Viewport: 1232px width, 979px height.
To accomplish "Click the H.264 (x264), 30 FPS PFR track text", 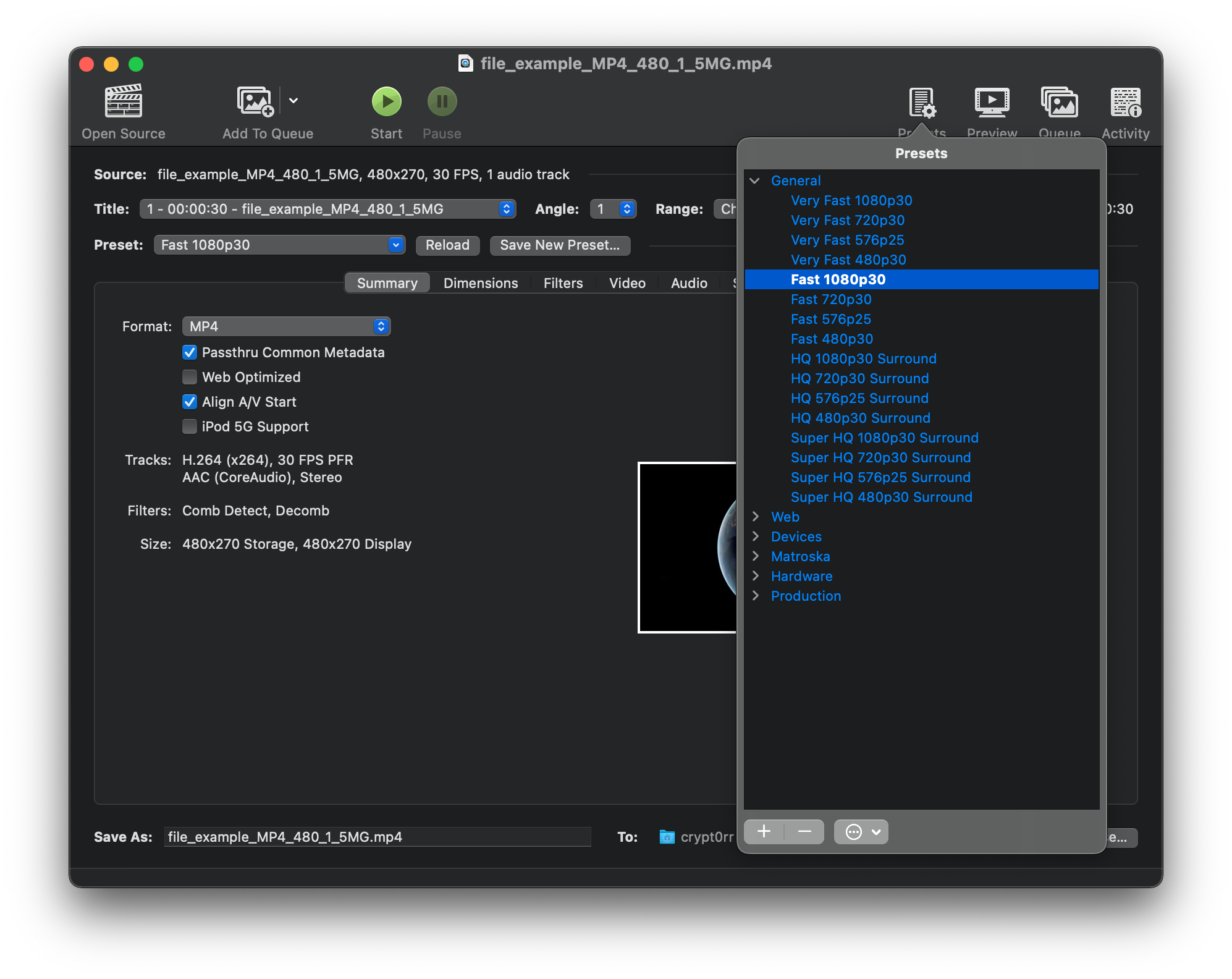I will [x=268, y=460].
